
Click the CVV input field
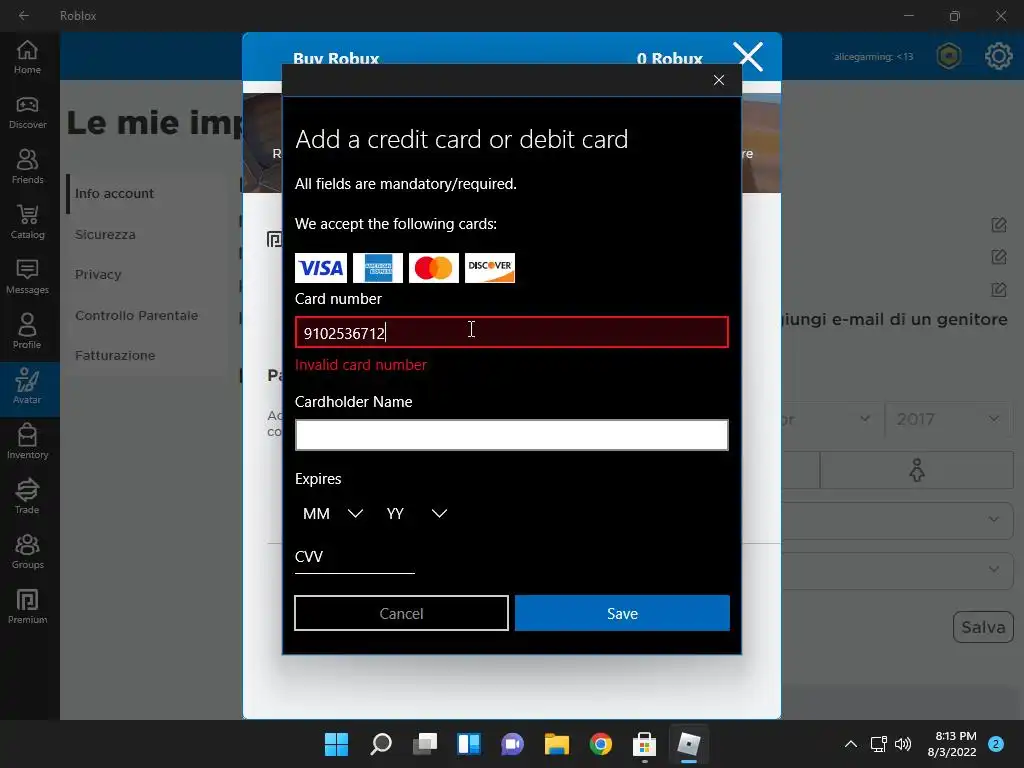pos(355,558)
